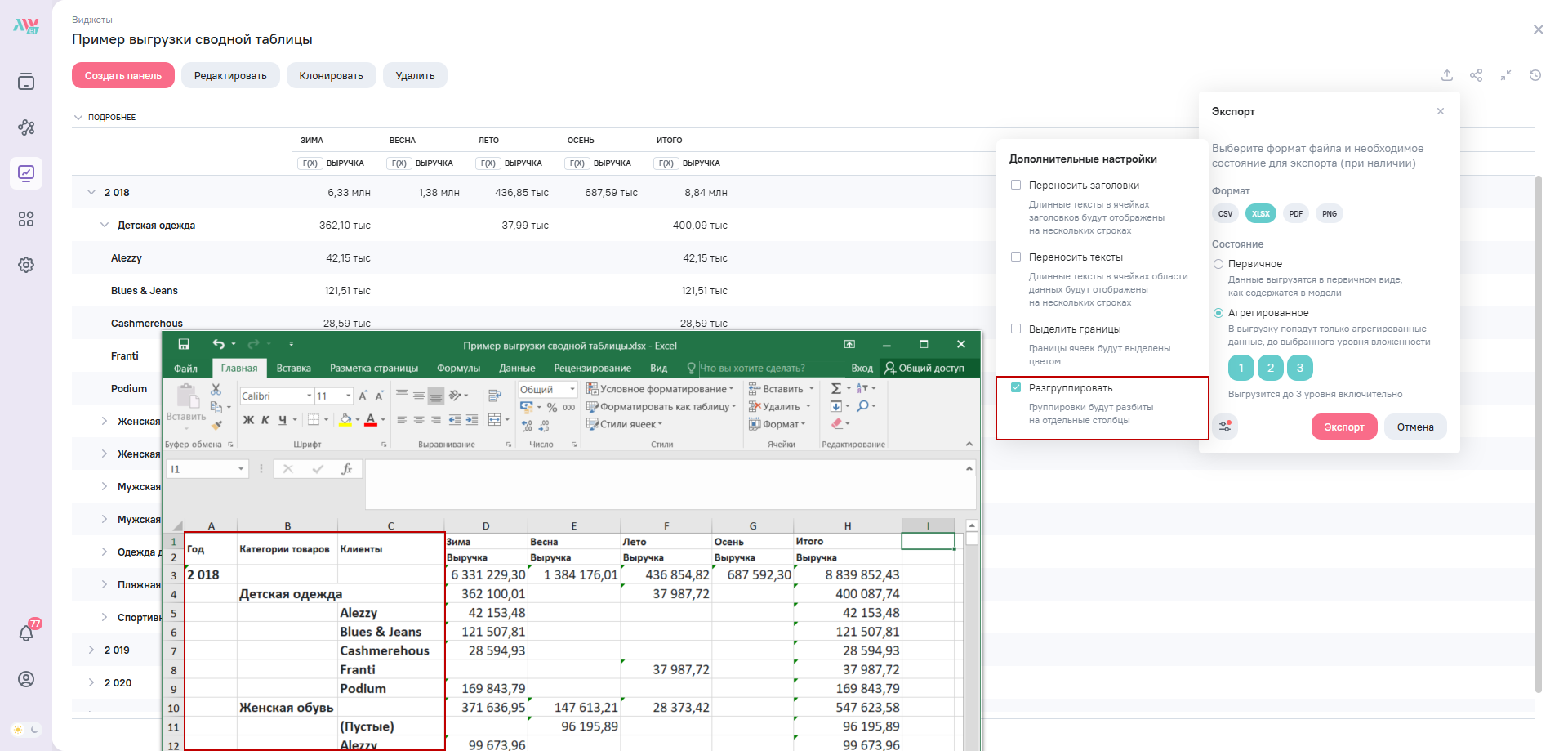Open the history icon at top right

[x=1535, y=75]
